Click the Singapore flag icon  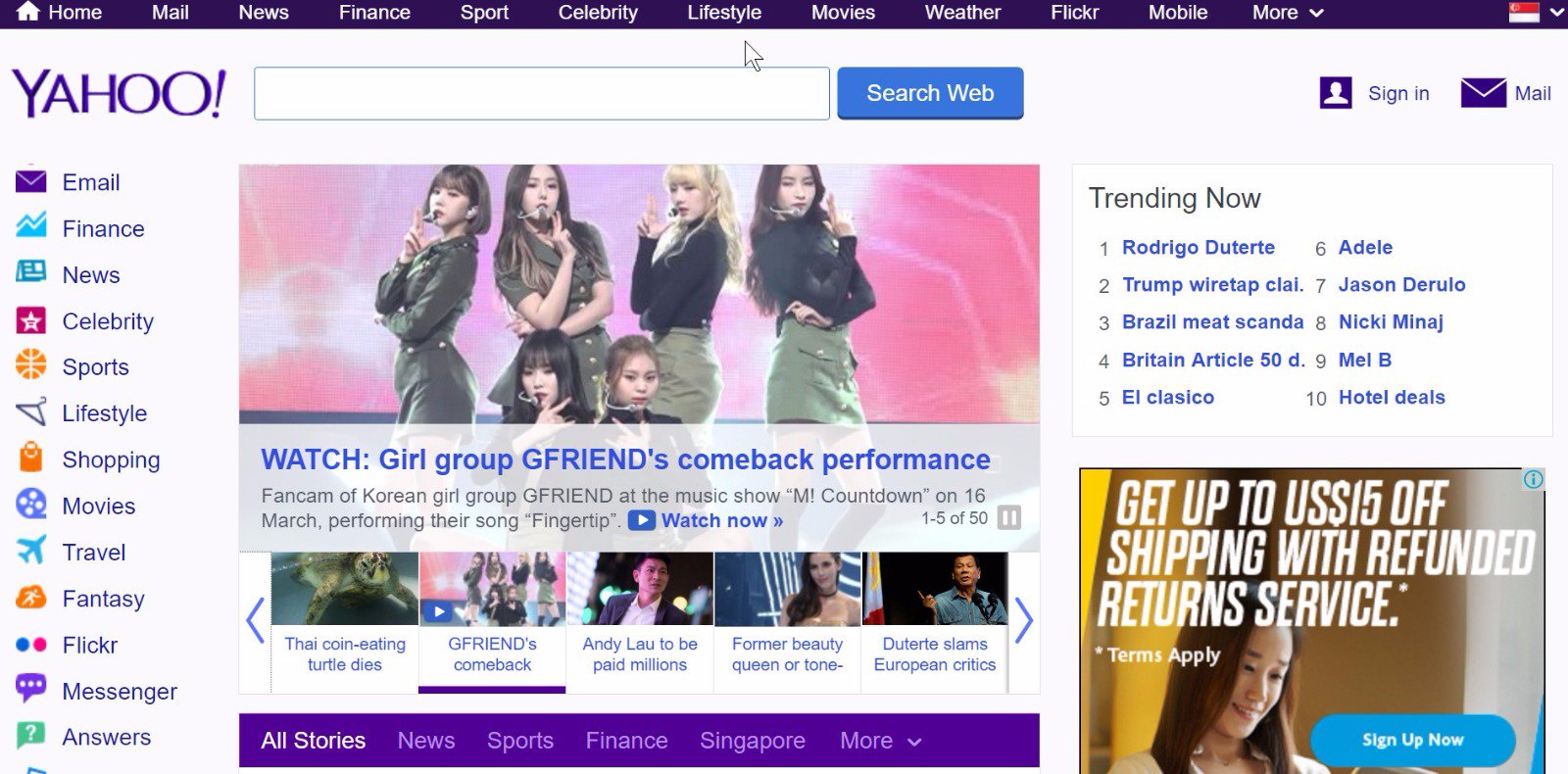tap(1524, 12)
